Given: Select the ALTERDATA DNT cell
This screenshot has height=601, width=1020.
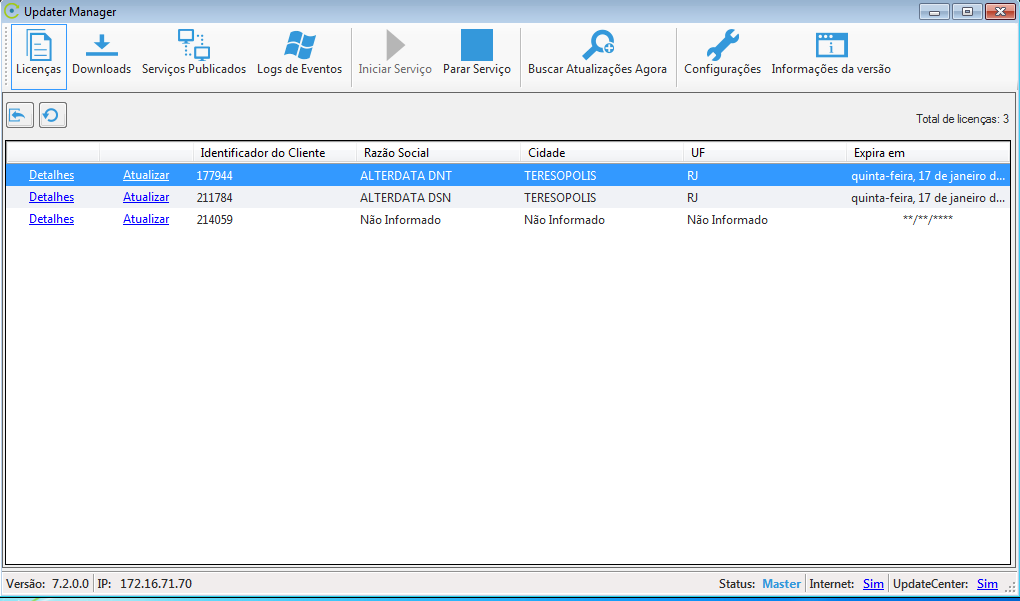Looking at the screenshot, I should [x=405, y=176].
